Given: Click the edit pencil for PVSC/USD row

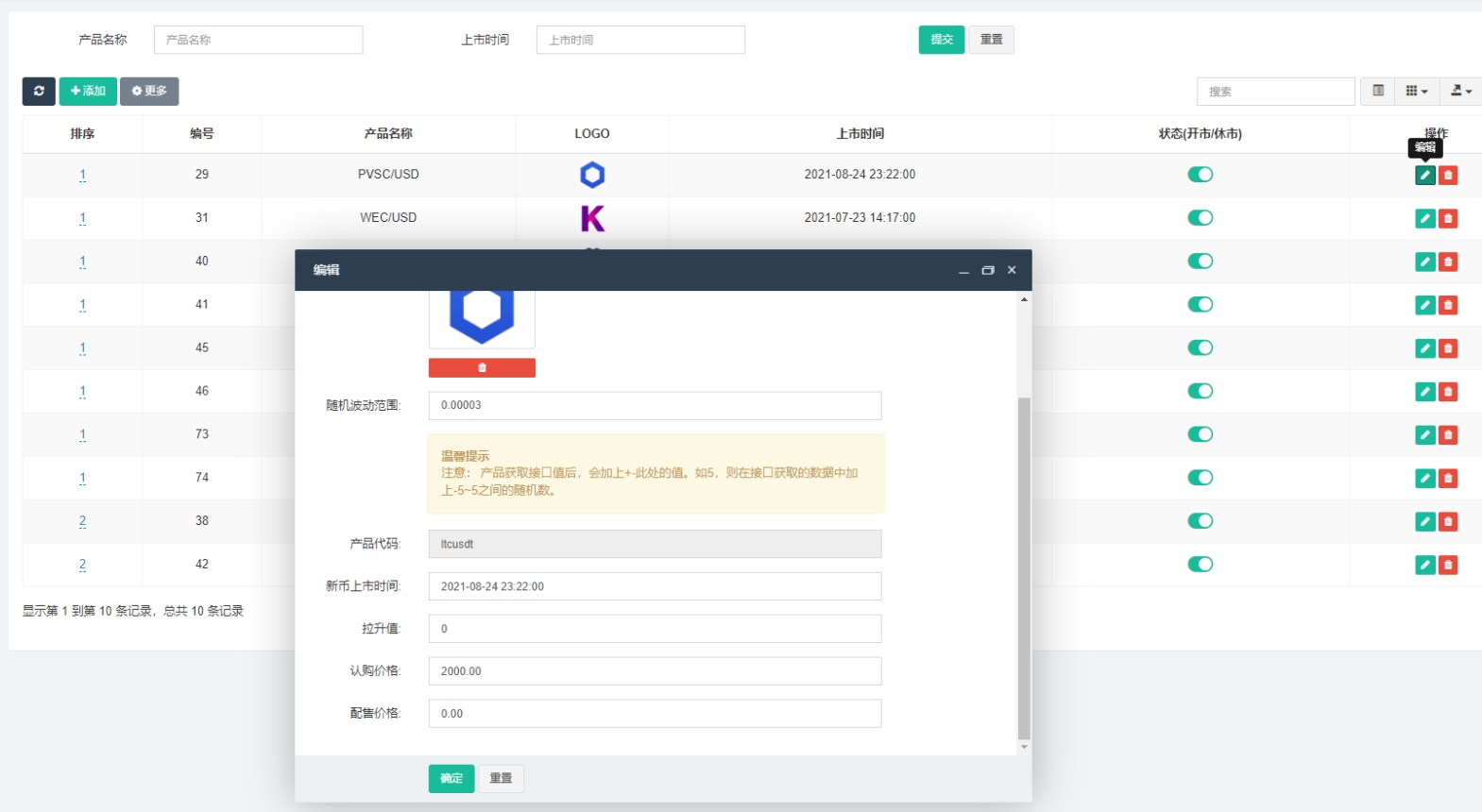Looking at the screenshot, I should click(1424, 176).
